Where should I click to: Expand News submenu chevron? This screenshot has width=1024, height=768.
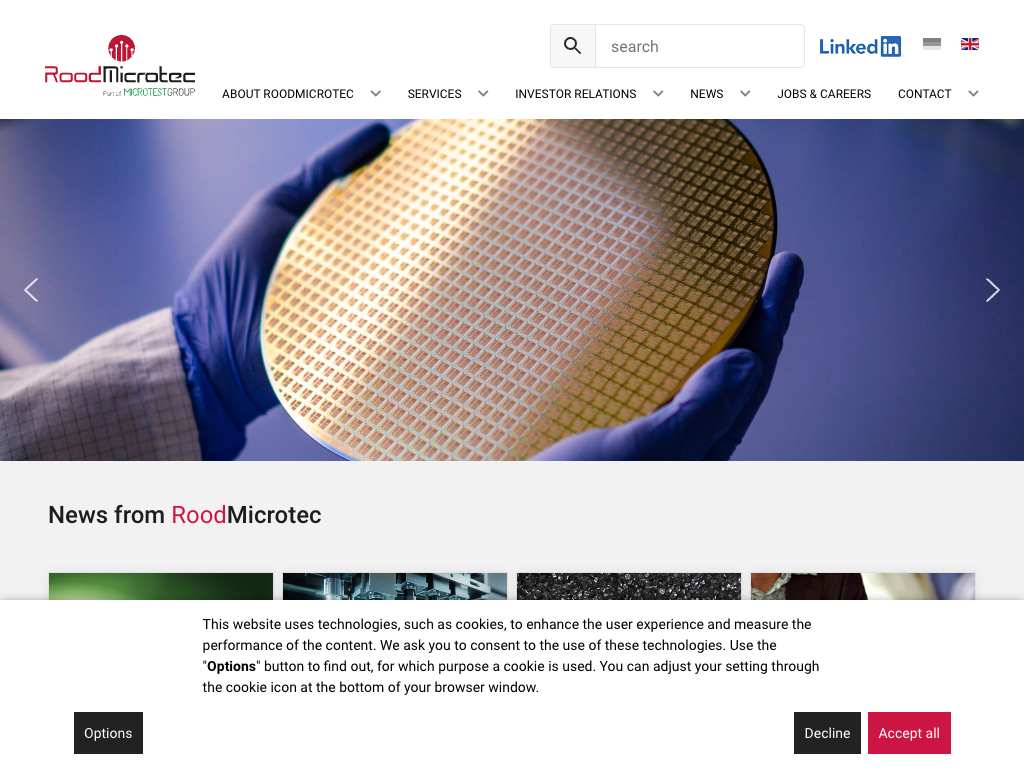(x=745, y=93)
